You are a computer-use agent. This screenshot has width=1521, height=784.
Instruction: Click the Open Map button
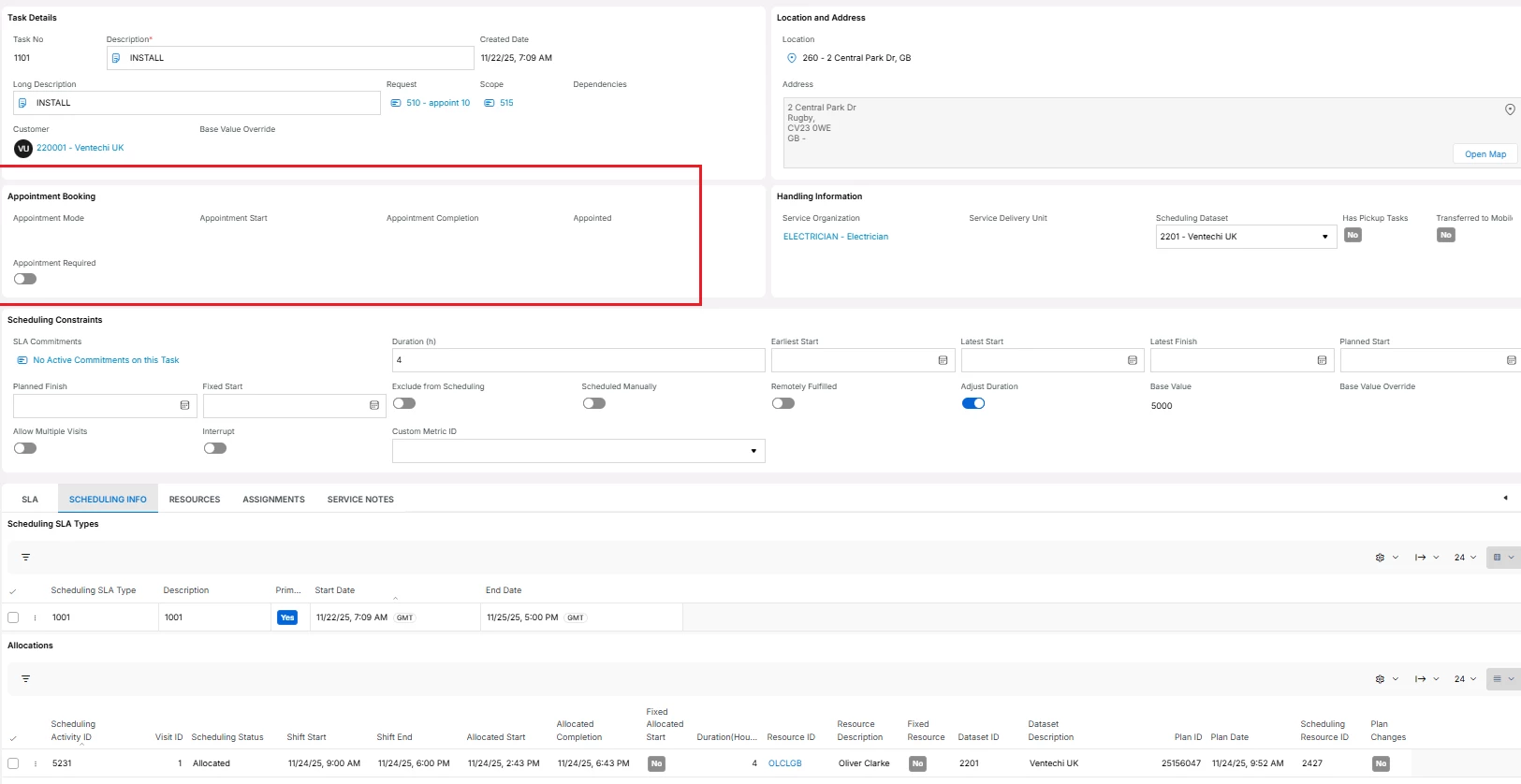click(1484, 154)
